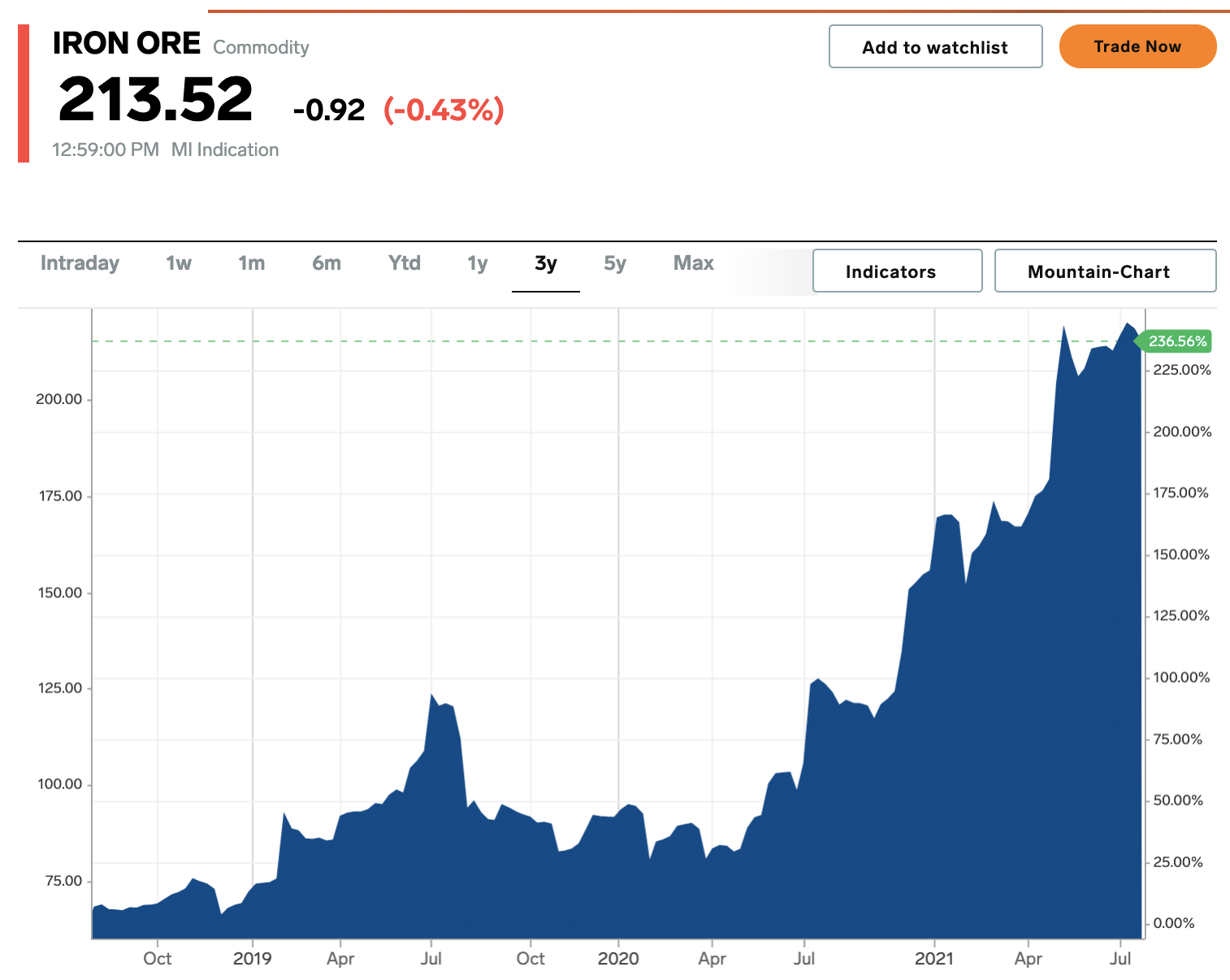Click the Add to watchlist button
1230x980 pixels.
935,47
